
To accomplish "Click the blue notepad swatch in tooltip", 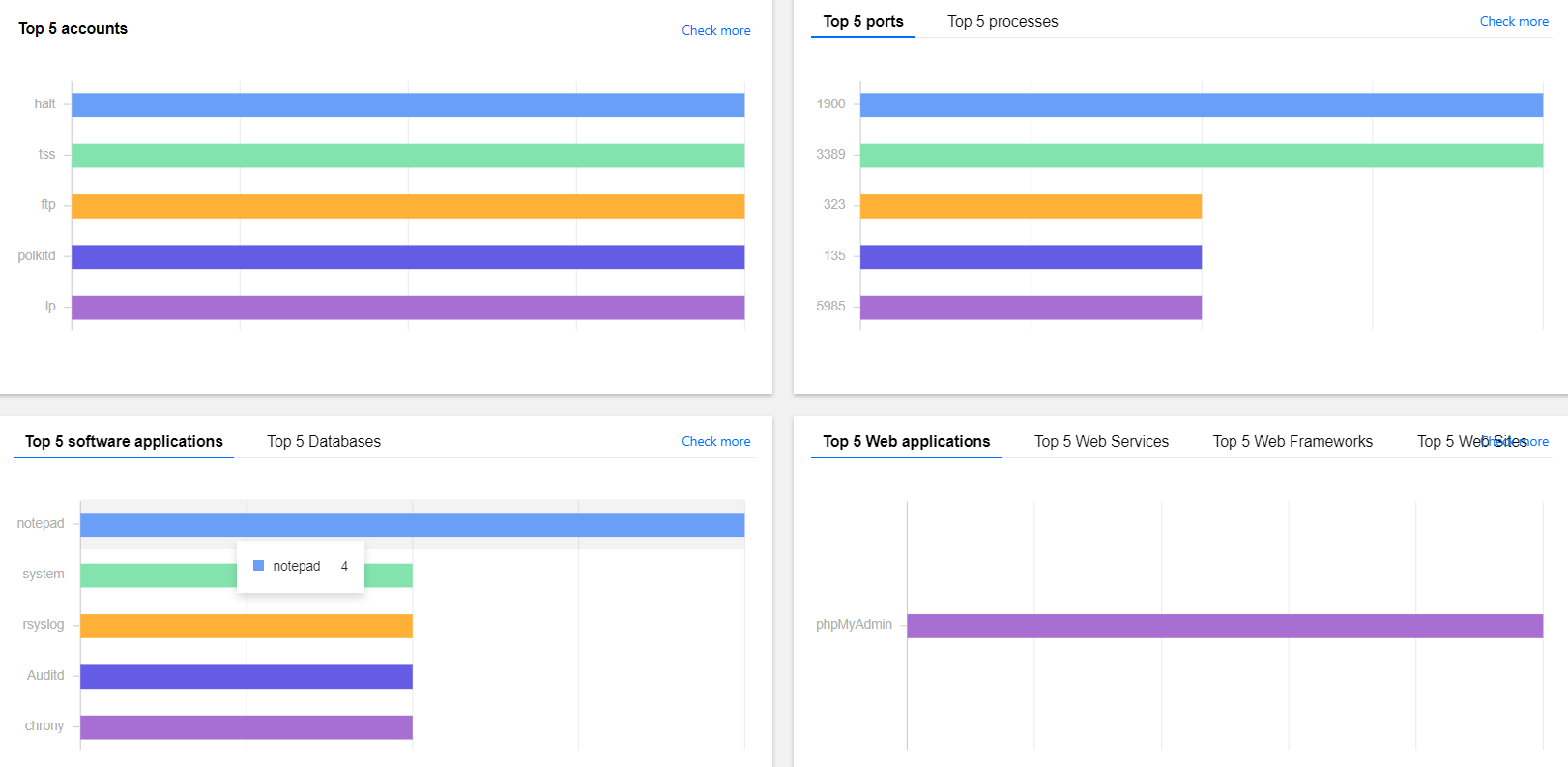I will coord(258,566).
